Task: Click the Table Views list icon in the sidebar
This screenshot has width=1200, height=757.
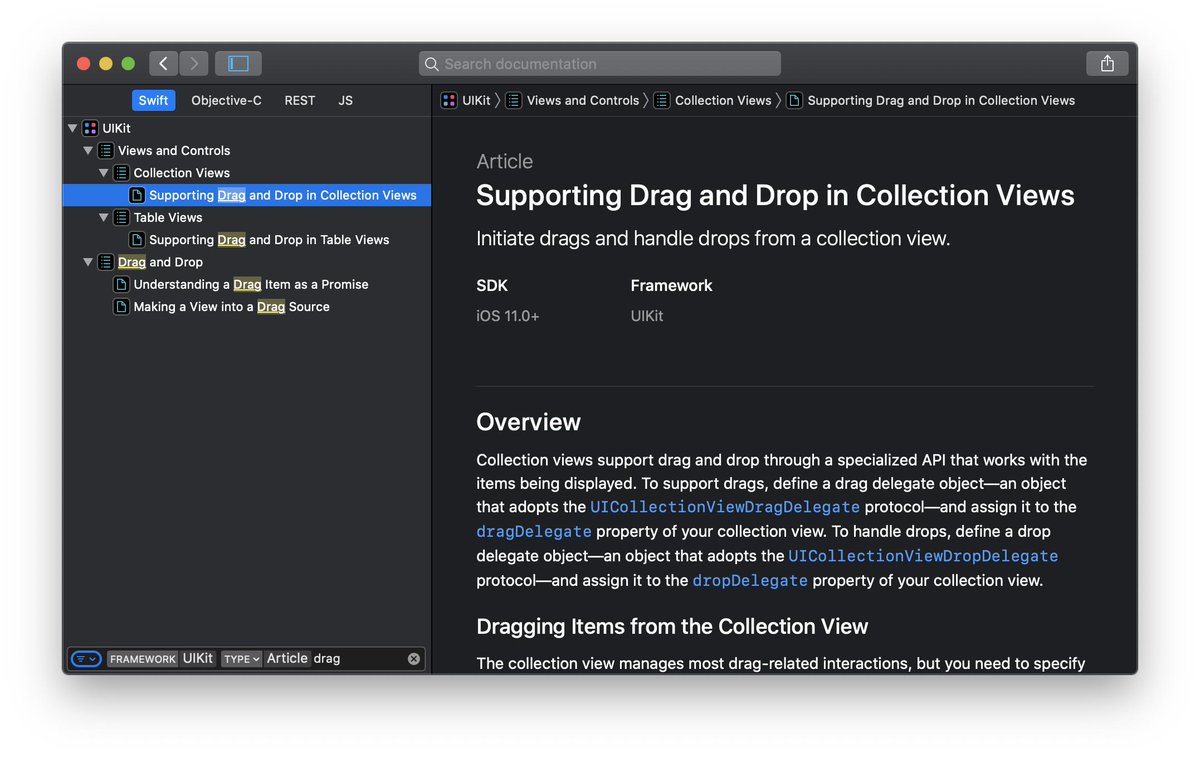Action: point(123,217)
